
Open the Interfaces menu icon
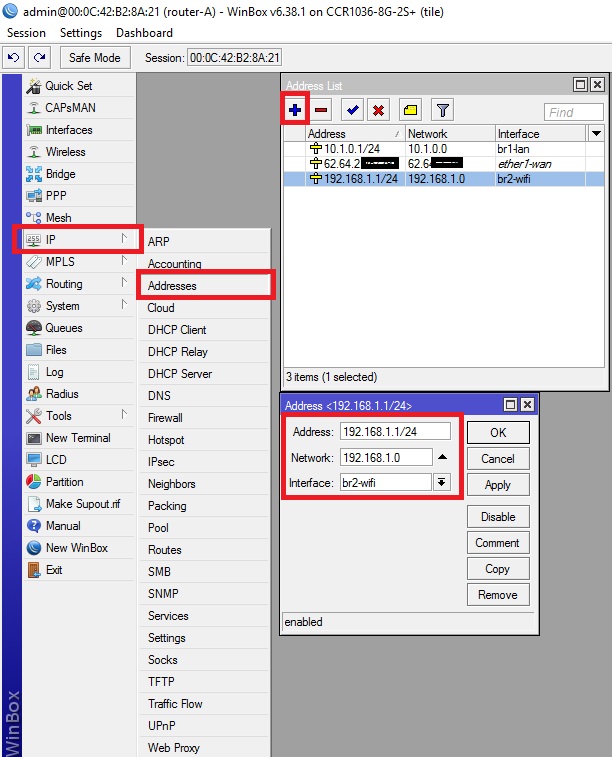tap(34, 130)
